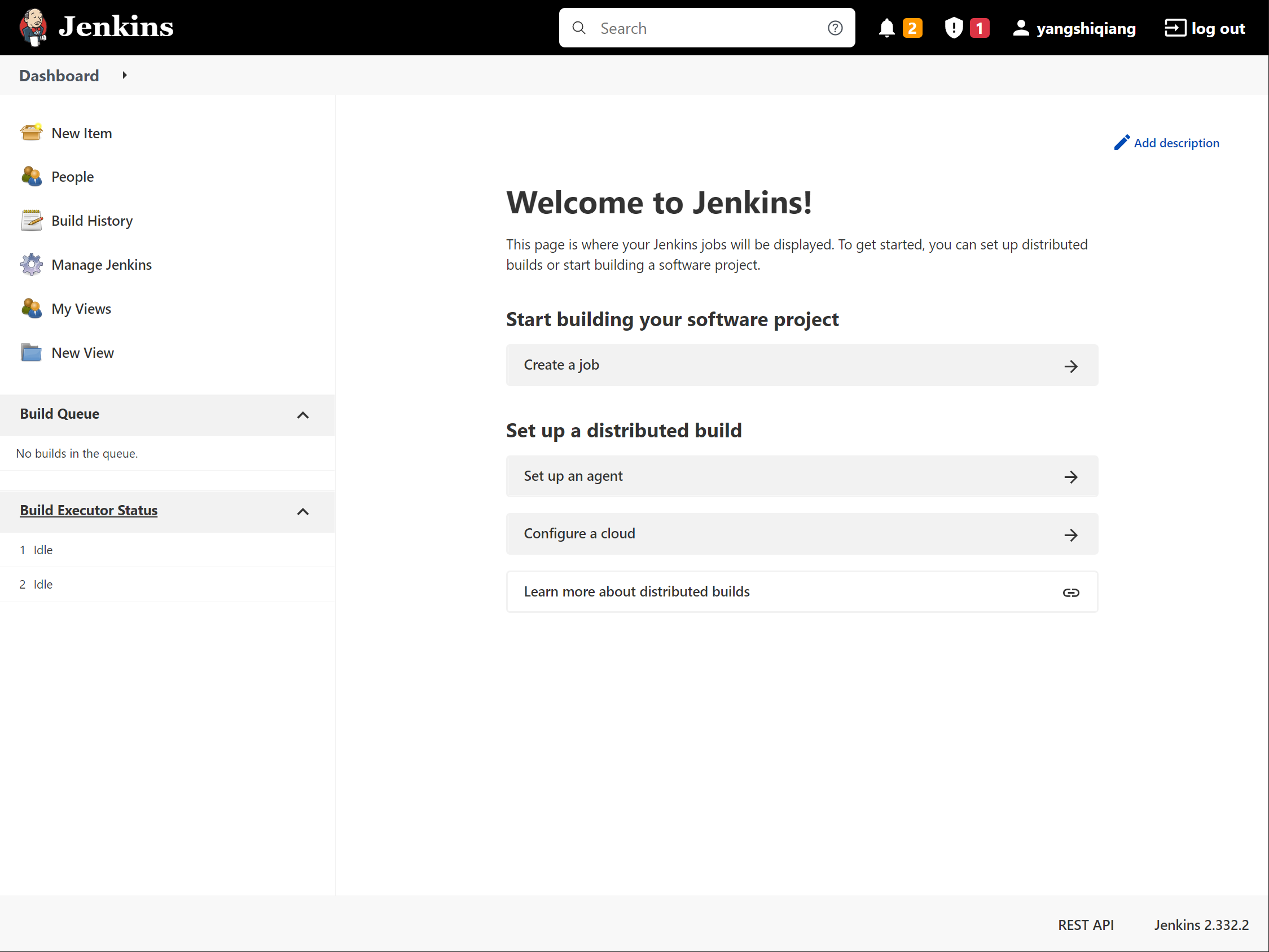This screenshot has height=952, width=1269.
Task: Open Manage Jenkins gear icon
Action: tap(32, 264)
